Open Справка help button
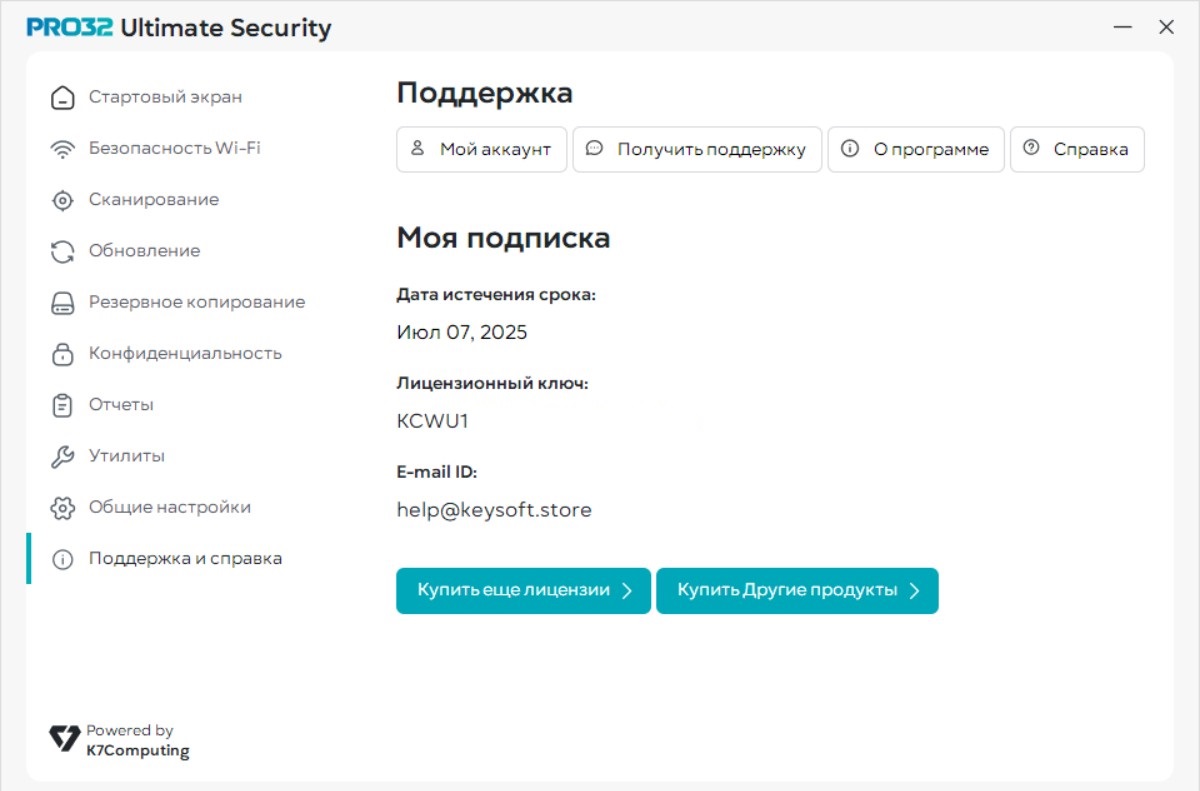1200x791 pixels. click(x=1077, y=150)
